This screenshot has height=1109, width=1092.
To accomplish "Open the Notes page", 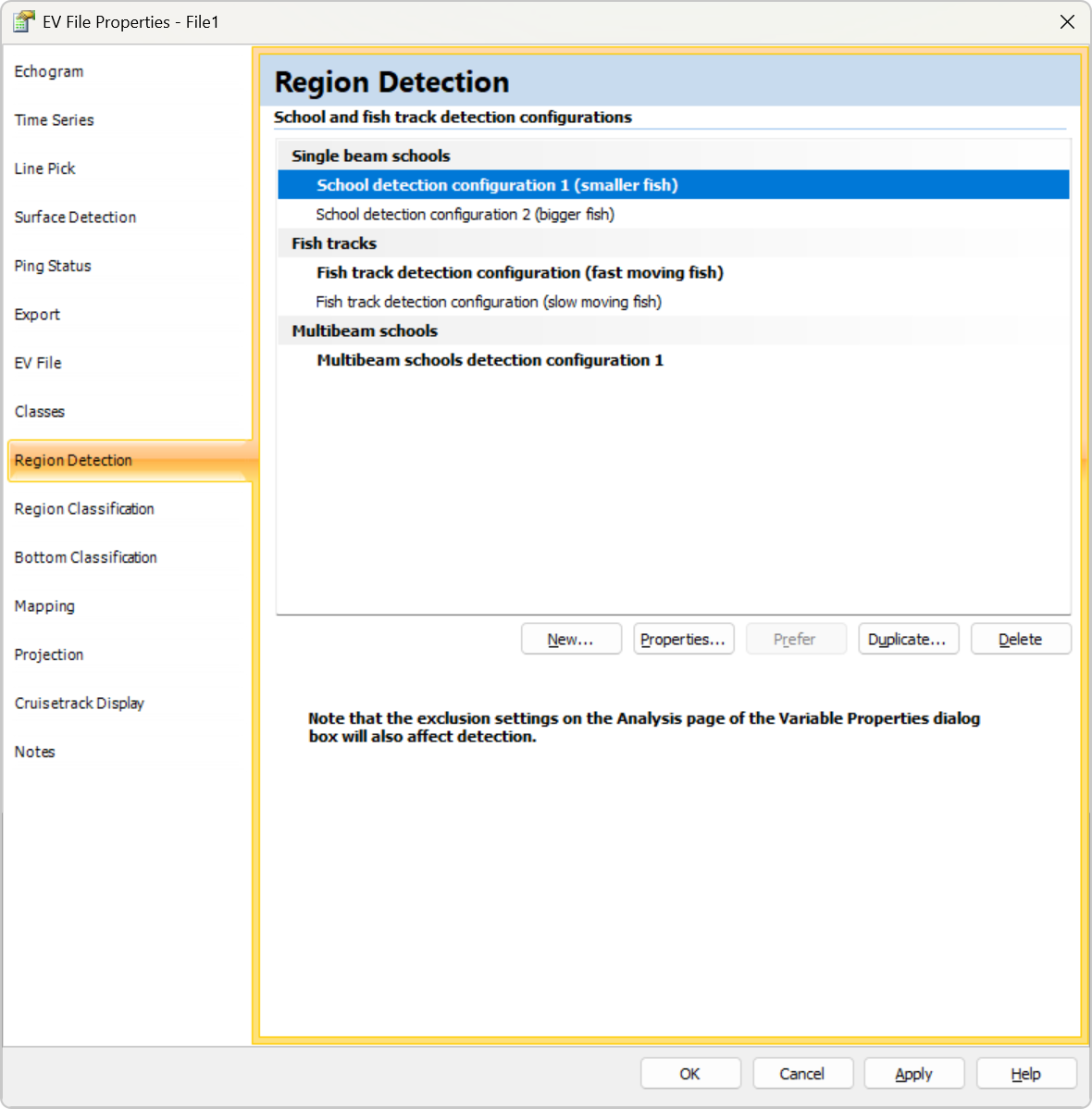I will [34, 752].
